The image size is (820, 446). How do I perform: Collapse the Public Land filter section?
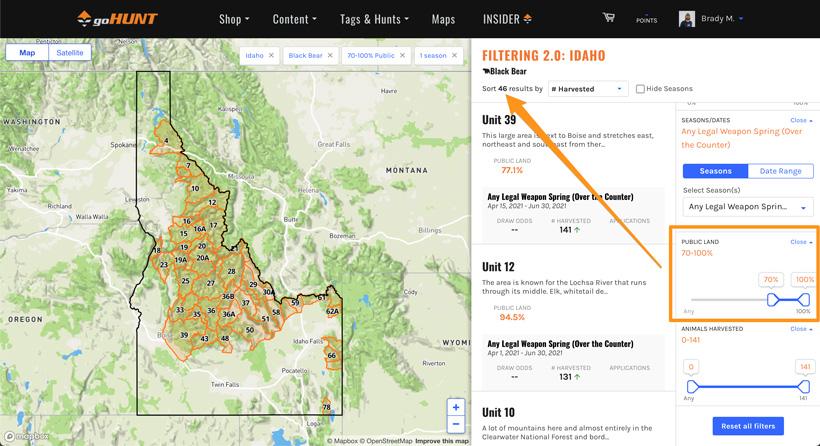pos(801,242)
